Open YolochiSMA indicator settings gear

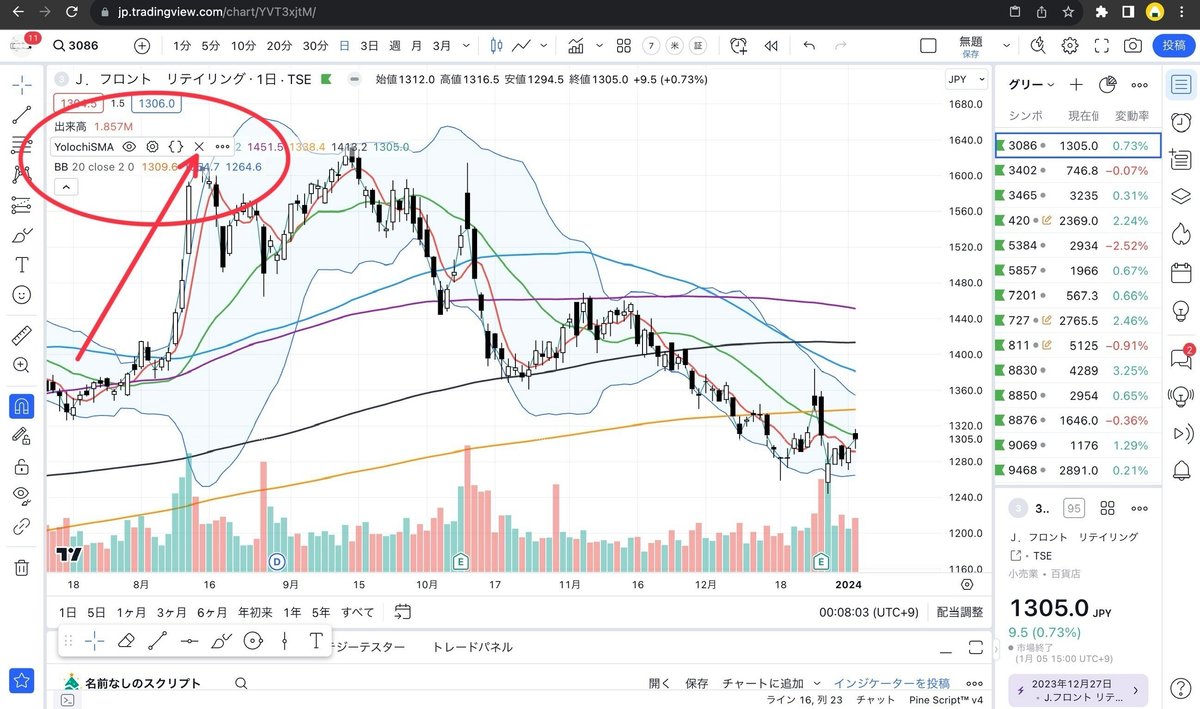(152, 146)
